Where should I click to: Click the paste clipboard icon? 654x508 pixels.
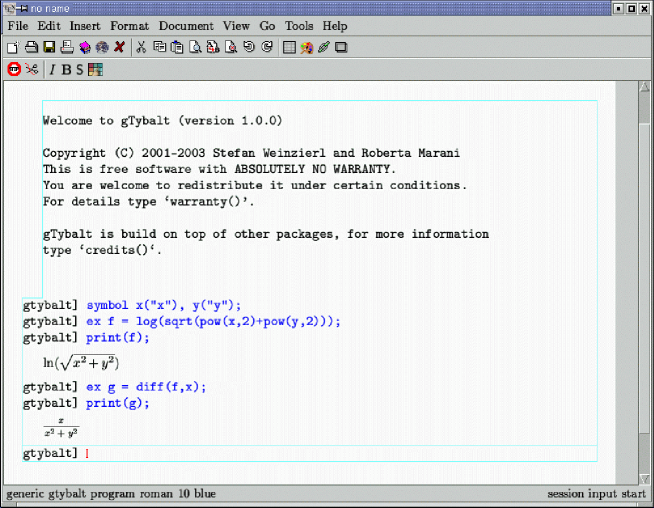[177, 47]
